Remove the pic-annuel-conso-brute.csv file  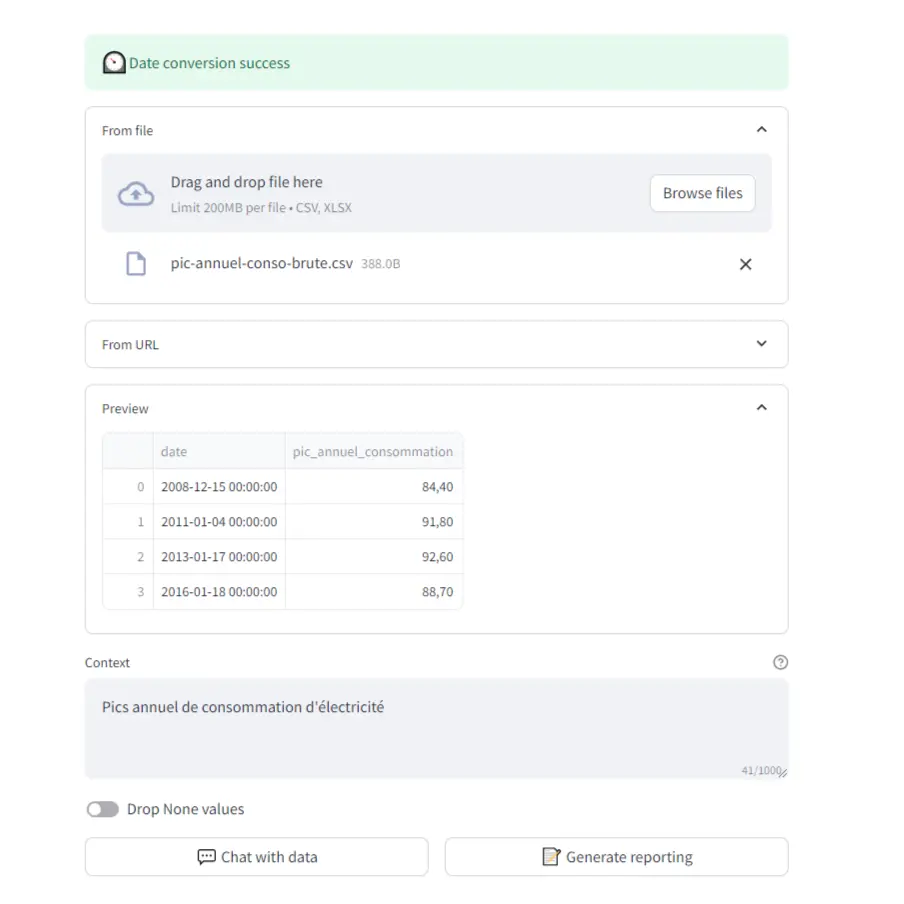tap(745, 264)
